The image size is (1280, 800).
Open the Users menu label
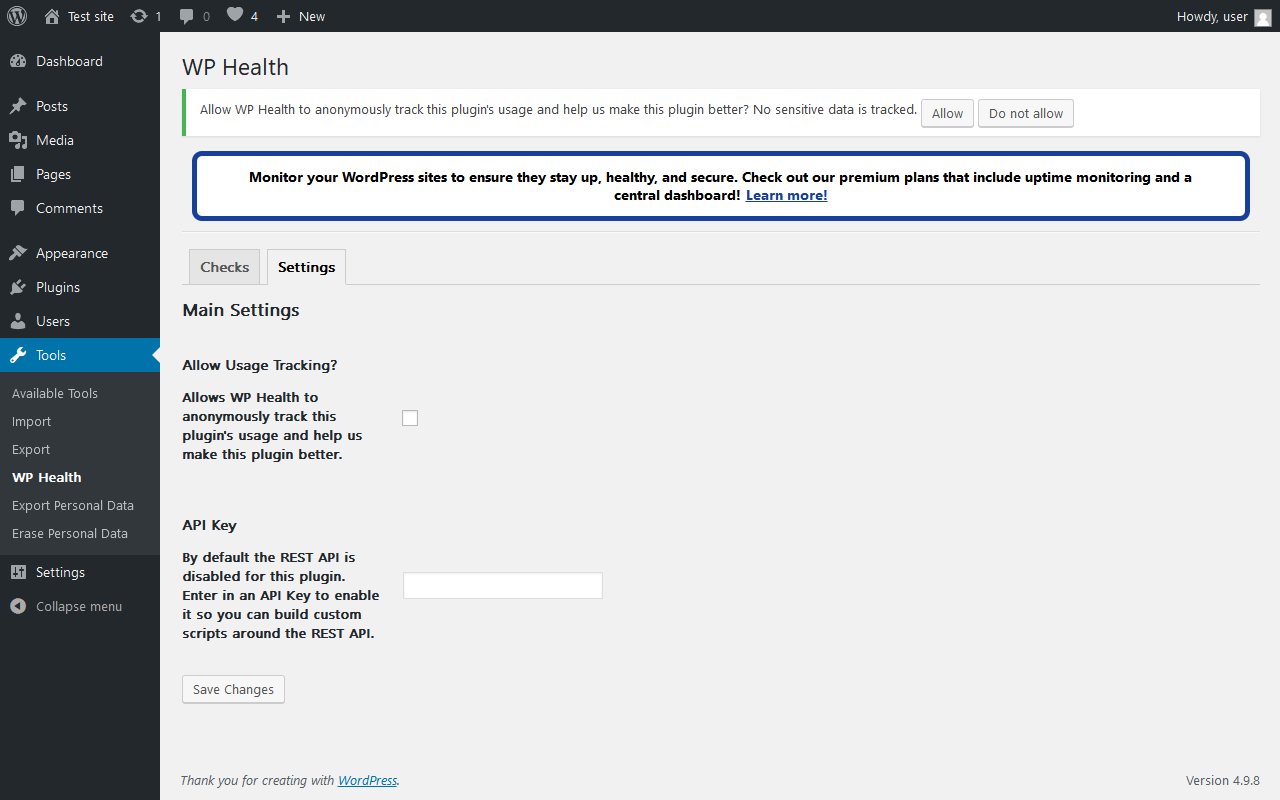53,321
